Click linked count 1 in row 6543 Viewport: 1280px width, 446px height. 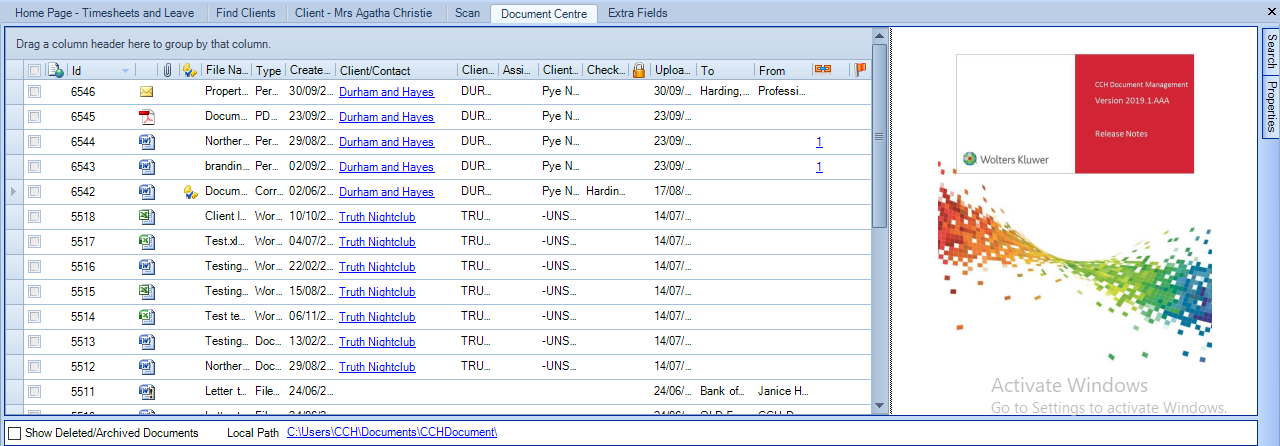tap(819, 166)
